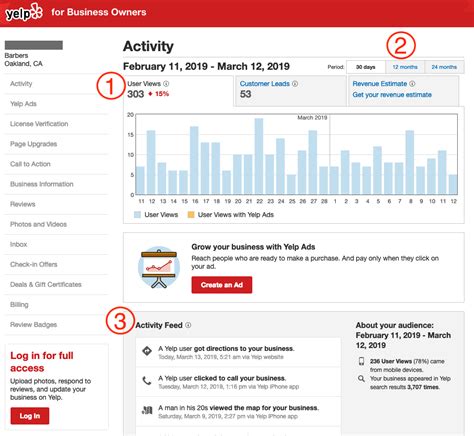Image resolution: width=474 pixels, height=436 pixels.
Task: Open Reviews in the sidebar
Action: (x=56, y=204)
